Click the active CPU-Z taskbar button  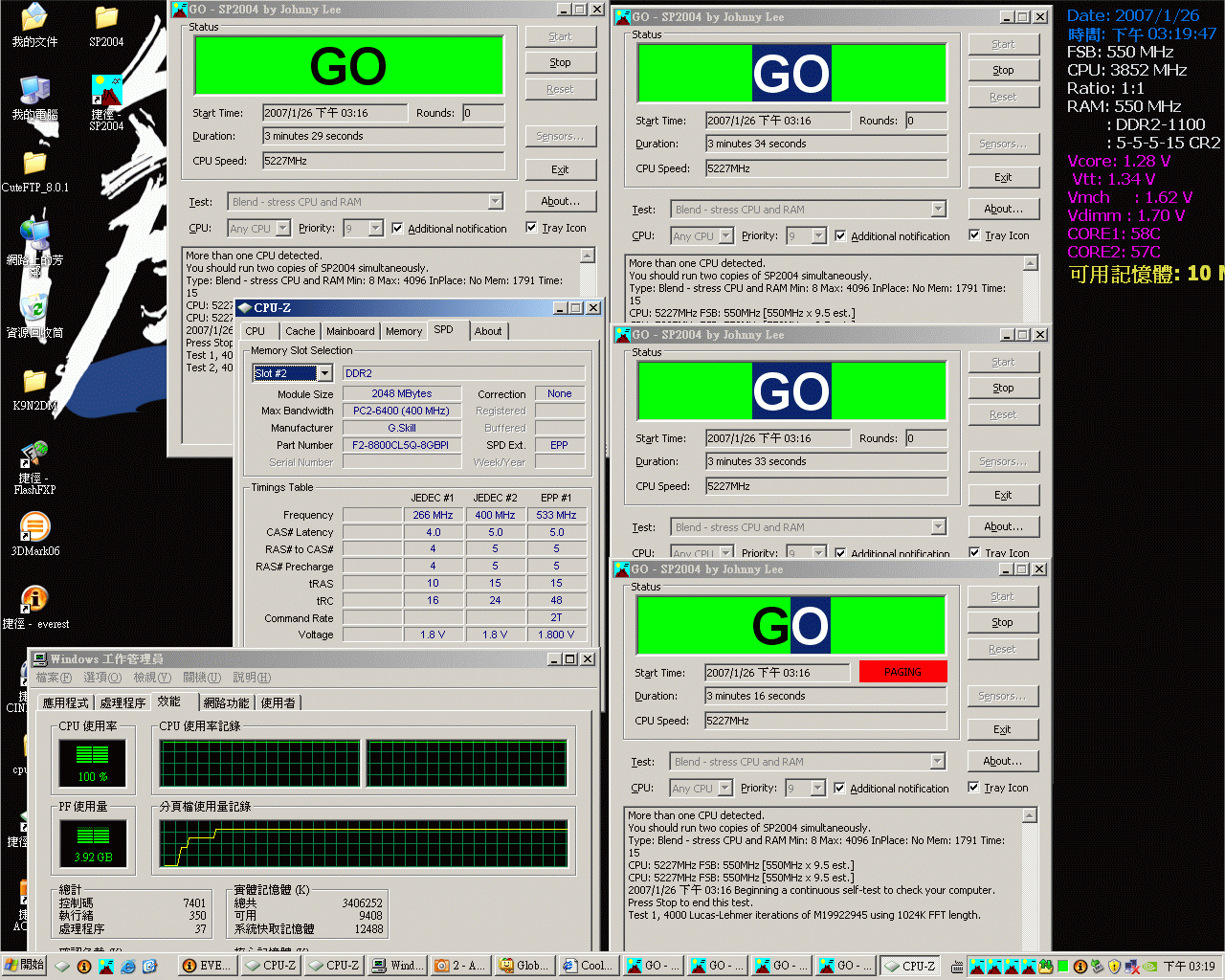point(908,966)
